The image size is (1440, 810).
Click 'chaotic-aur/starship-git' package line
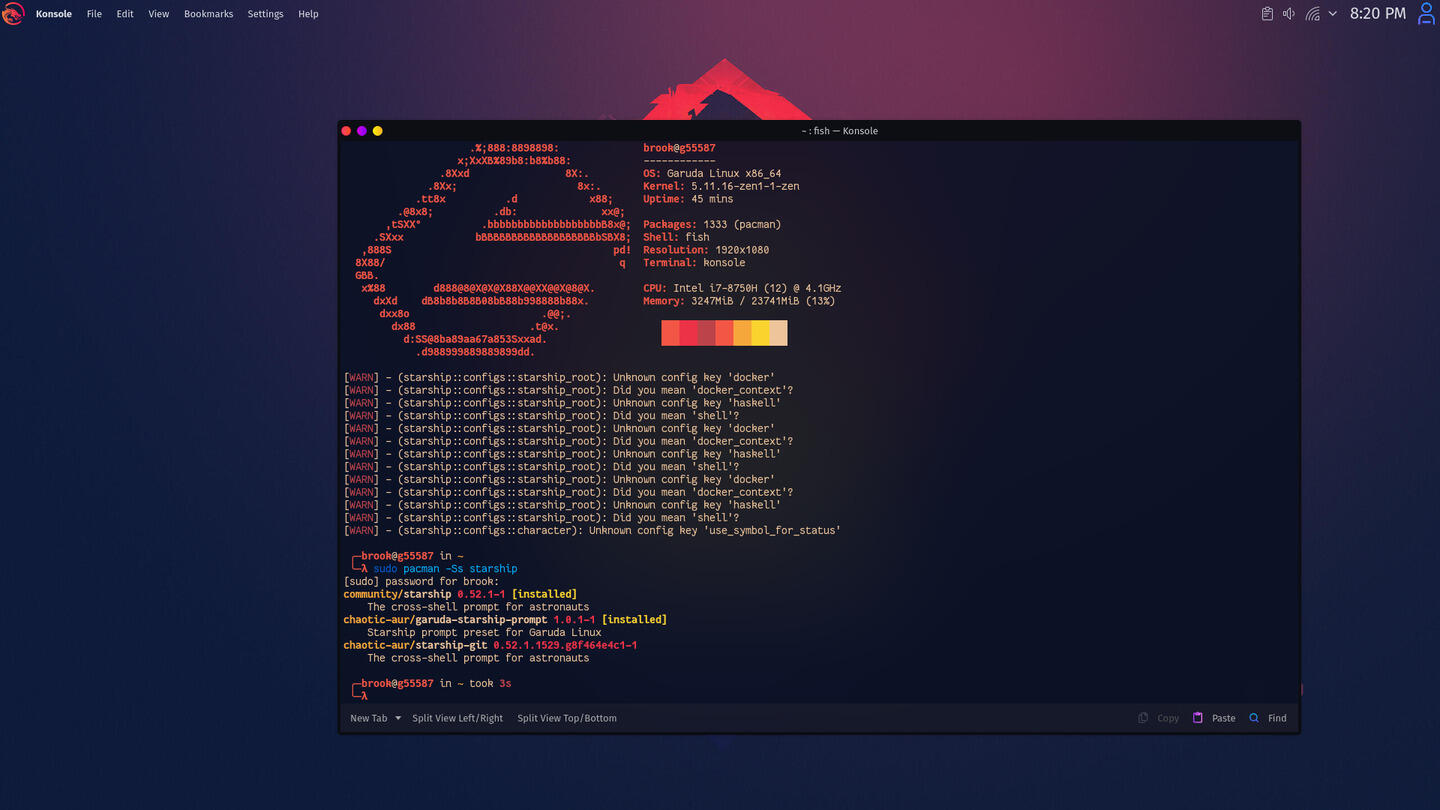pyautogui.click(x=490, y=645)
